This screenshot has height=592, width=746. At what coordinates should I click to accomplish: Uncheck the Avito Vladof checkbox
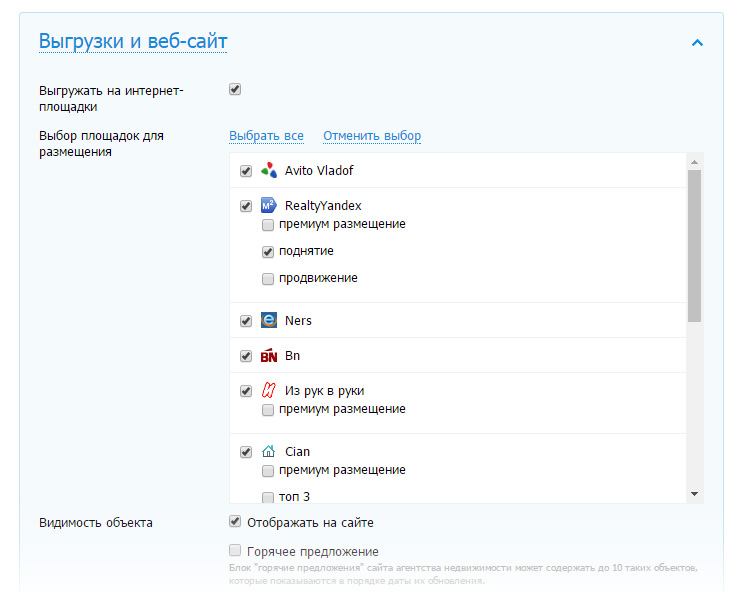coord(246,171)
